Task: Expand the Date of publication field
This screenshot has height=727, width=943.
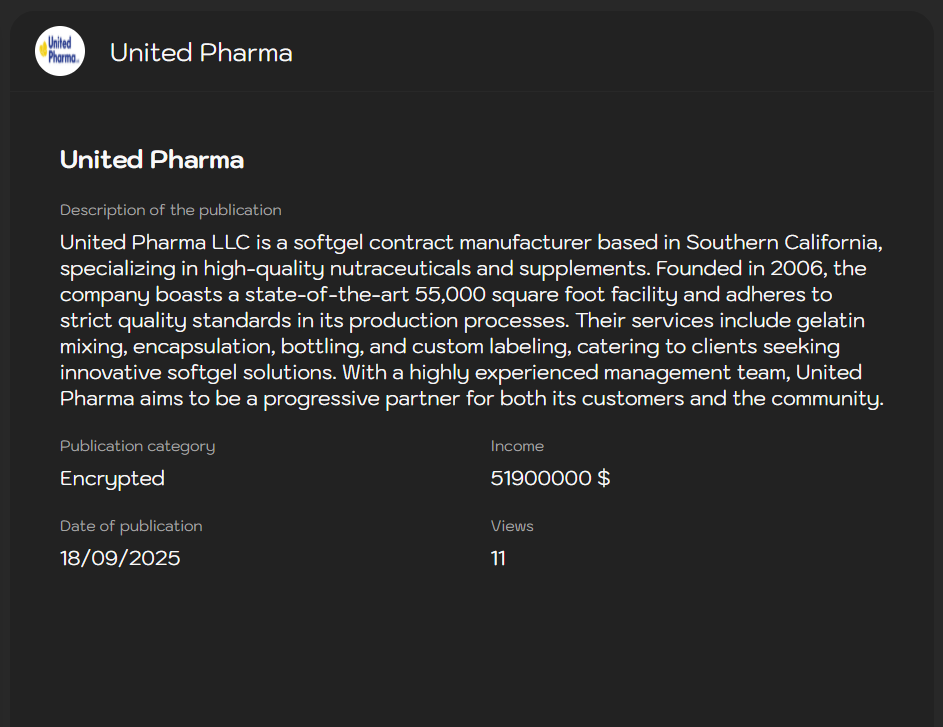Action: tap(131, 525)
